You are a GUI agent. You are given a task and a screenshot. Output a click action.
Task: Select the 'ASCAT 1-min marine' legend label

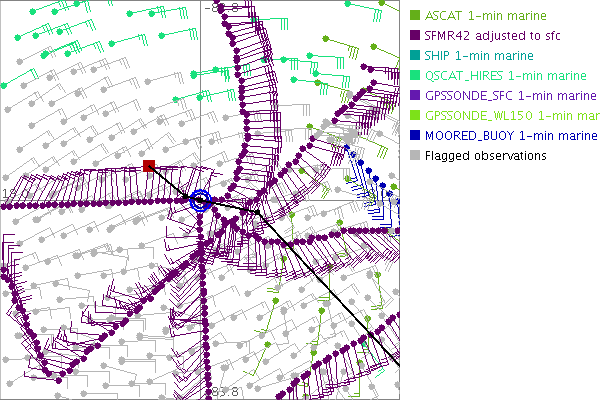(x=482, y=16)
